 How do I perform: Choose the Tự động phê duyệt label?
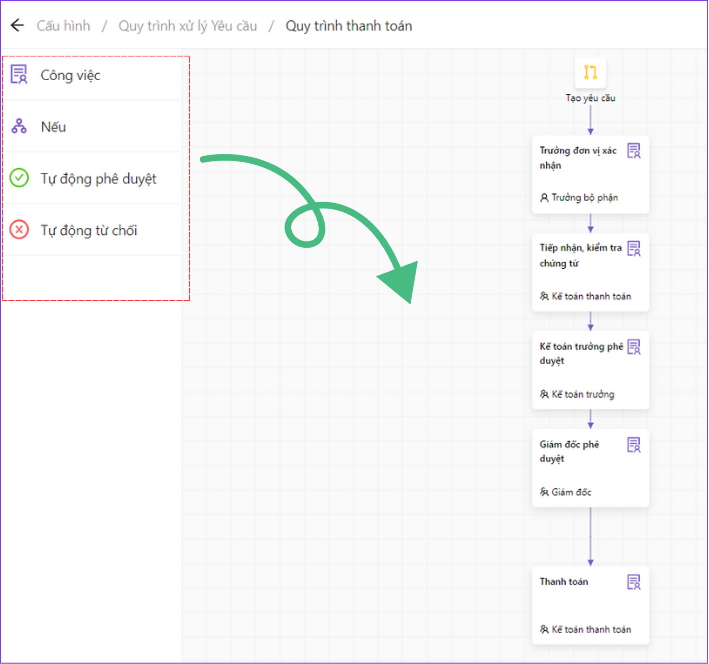(x=98, y=179)
